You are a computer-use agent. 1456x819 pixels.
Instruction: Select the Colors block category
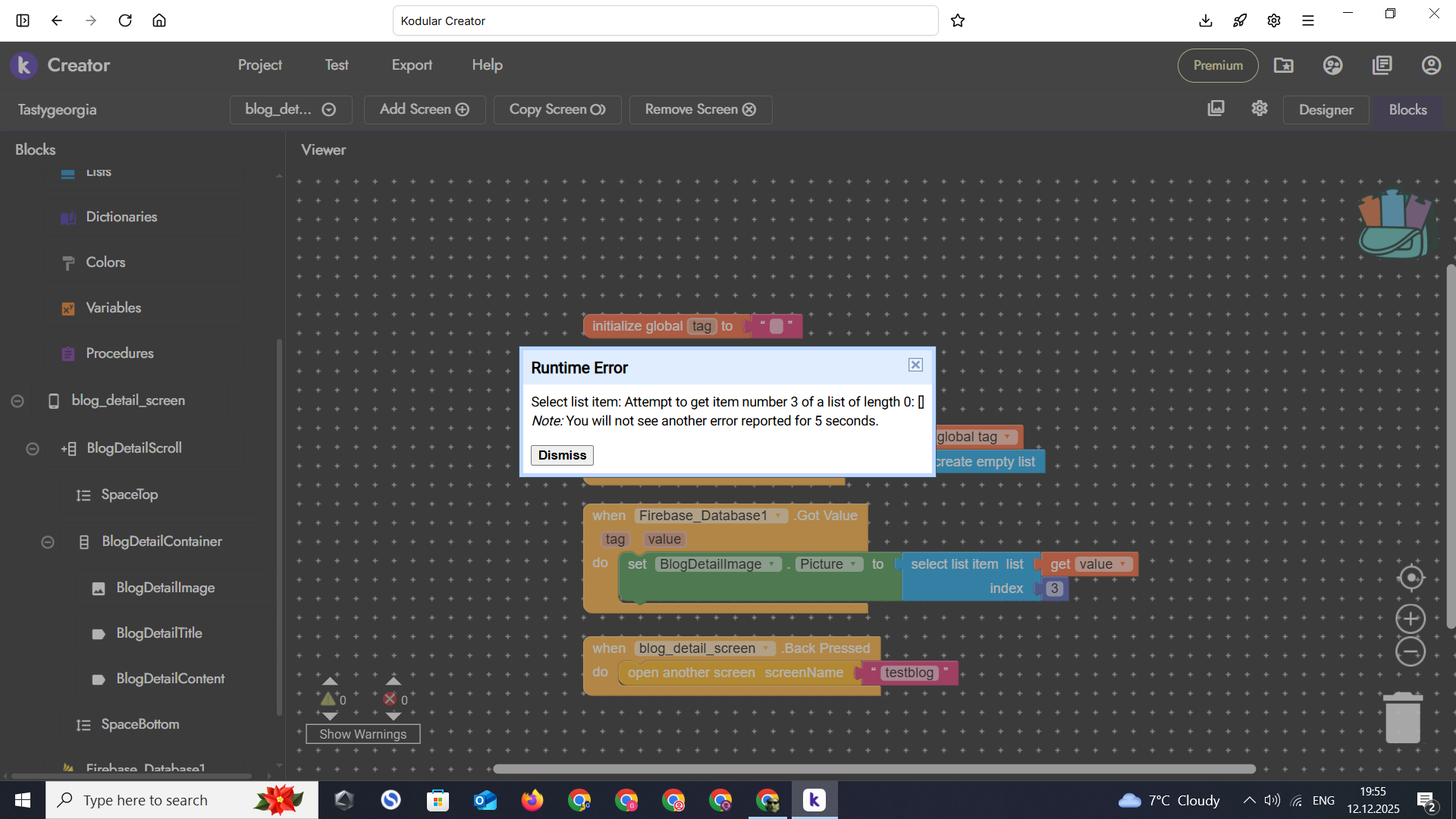(105, 262)
